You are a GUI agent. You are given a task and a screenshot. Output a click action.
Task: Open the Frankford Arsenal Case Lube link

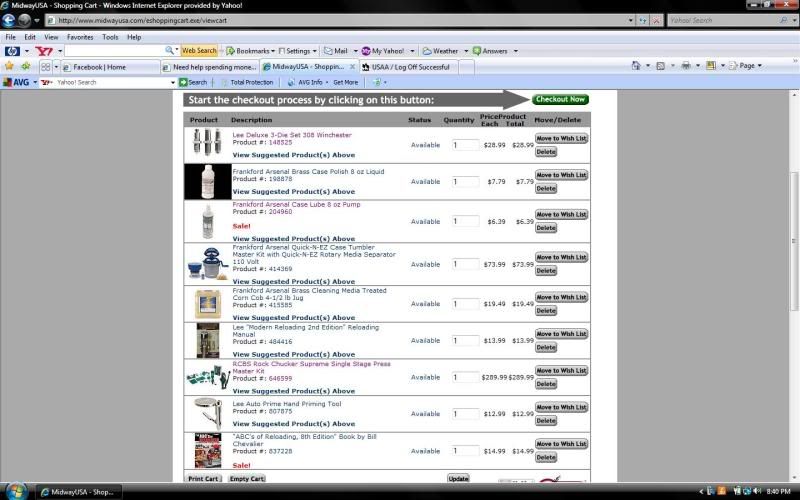pos(296,205)
